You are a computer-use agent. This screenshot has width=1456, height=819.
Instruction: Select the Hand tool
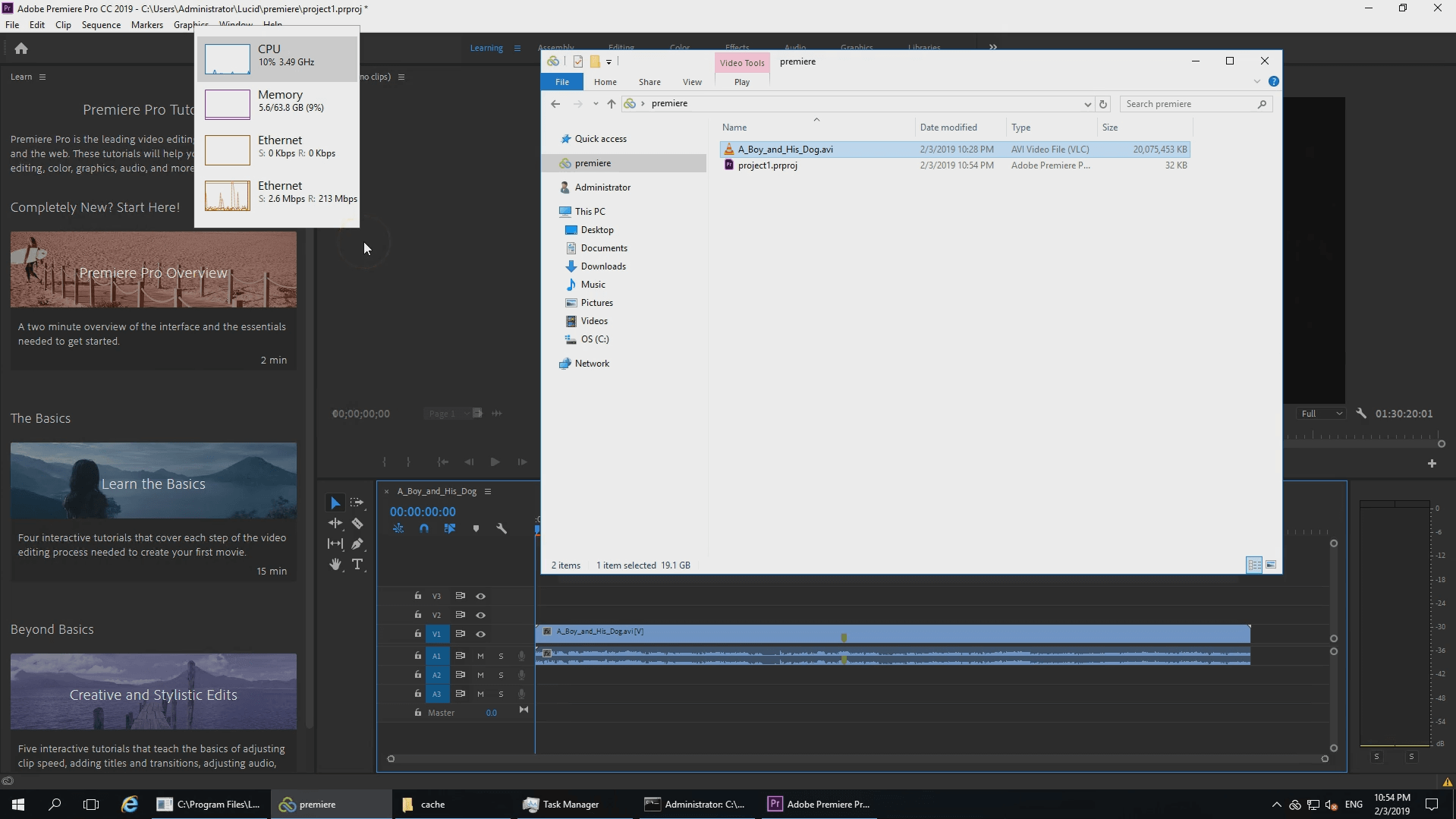point(335,565)
